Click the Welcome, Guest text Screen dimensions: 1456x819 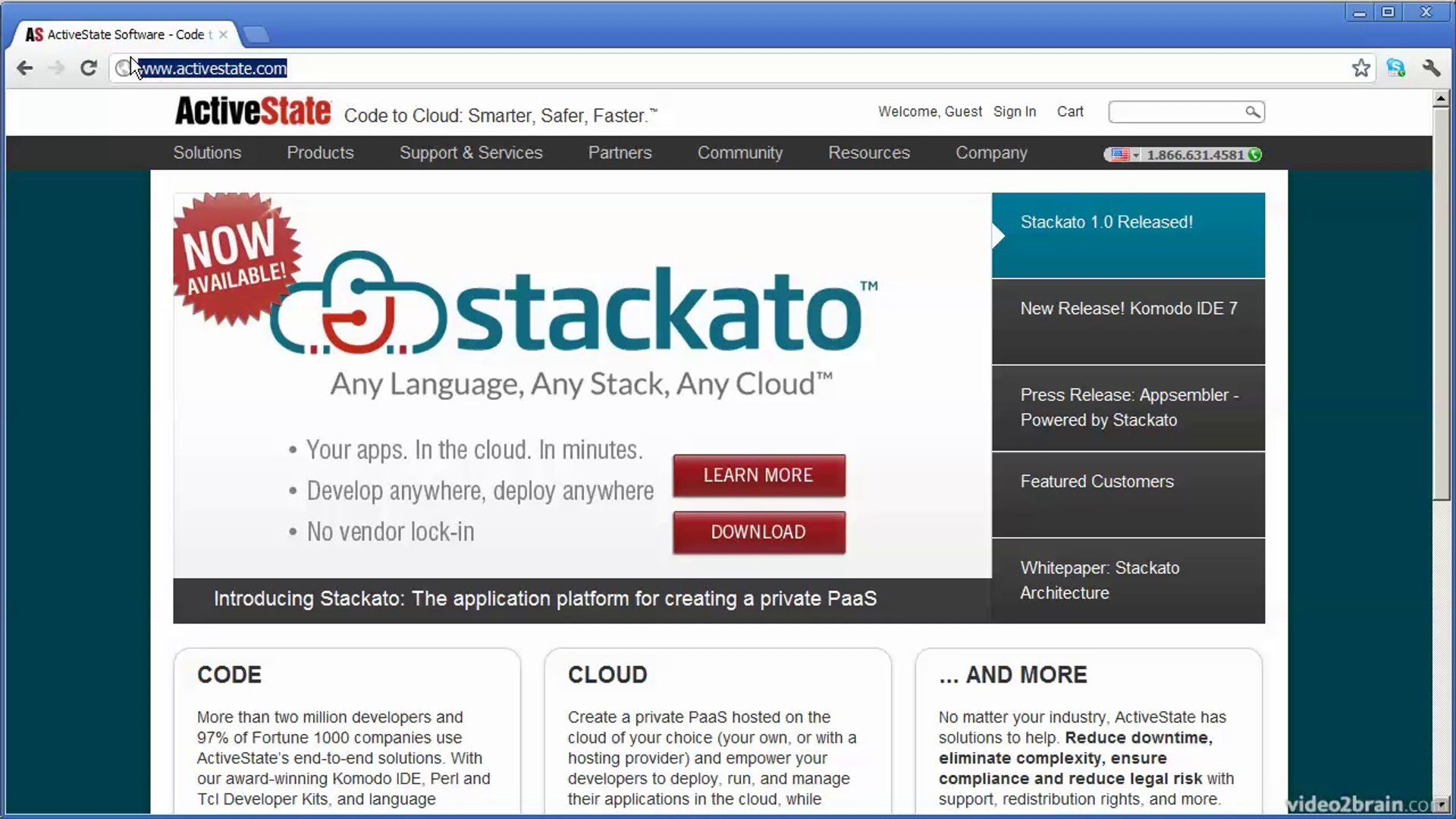[x=930, y=111]
